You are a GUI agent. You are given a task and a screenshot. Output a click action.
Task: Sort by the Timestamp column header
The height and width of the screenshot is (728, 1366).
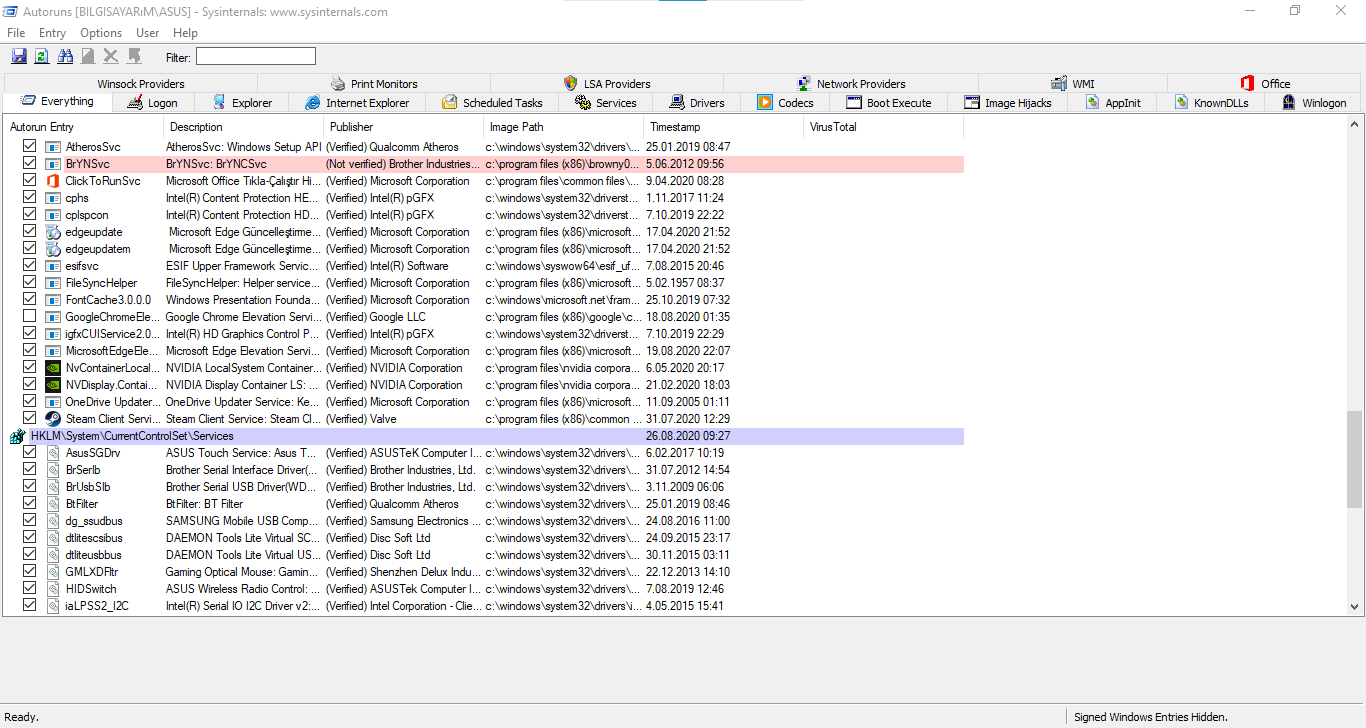coord(724,127)
